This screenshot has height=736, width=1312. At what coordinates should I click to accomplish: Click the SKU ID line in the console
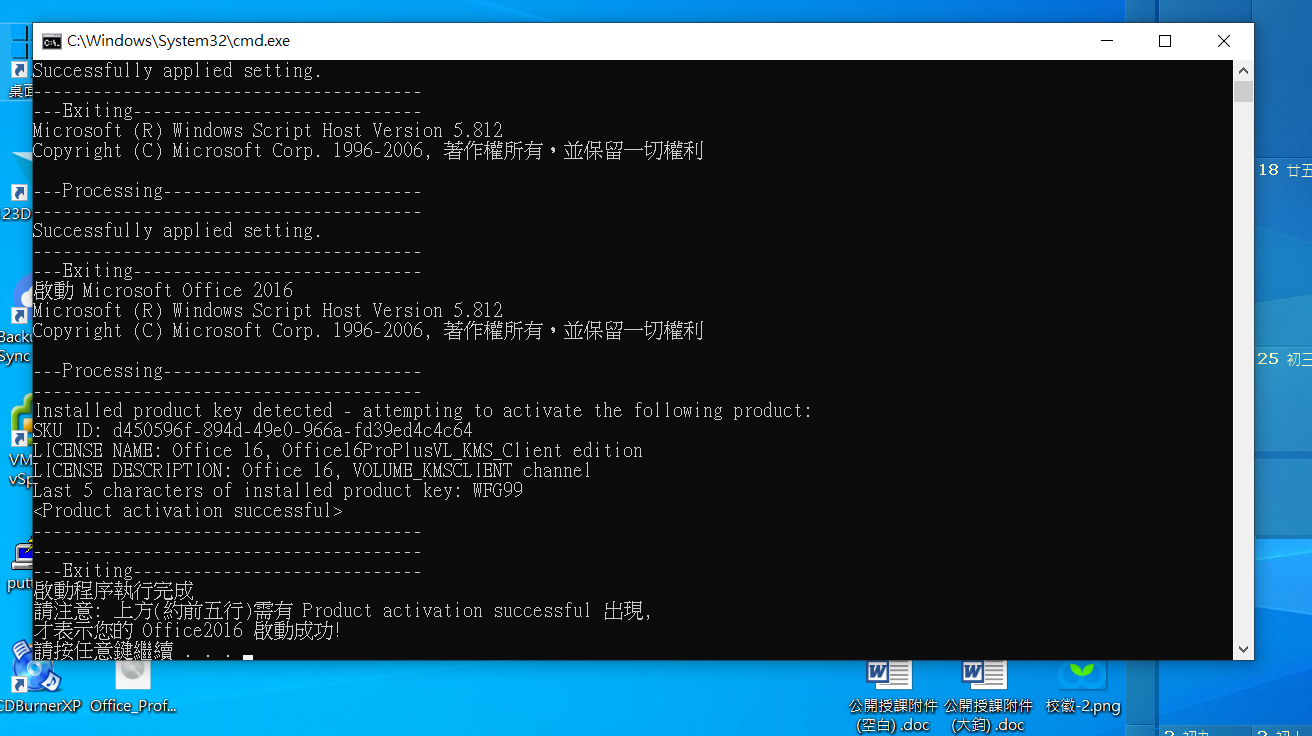tap(253, 431)
